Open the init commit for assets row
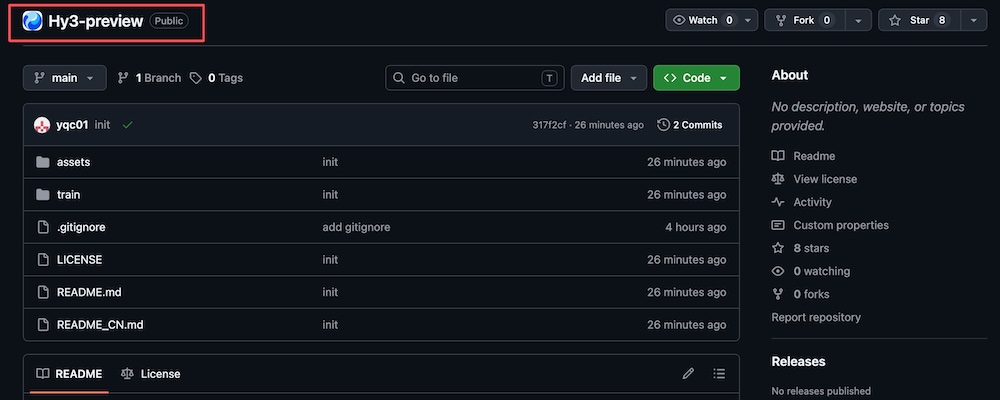1000x400 pixels. (330, 162)
